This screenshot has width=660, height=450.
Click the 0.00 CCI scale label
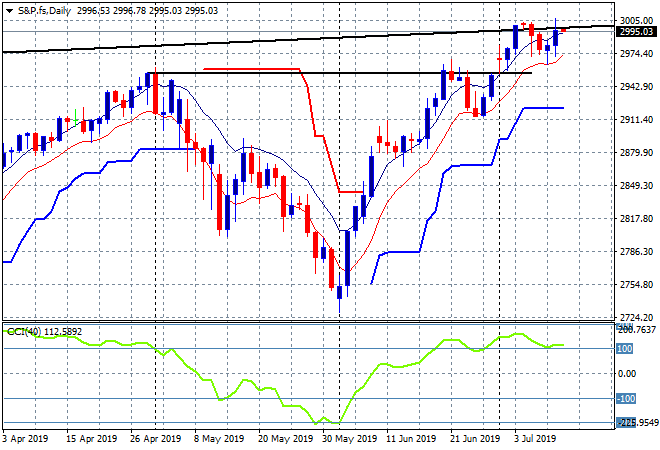pos(627,374)
